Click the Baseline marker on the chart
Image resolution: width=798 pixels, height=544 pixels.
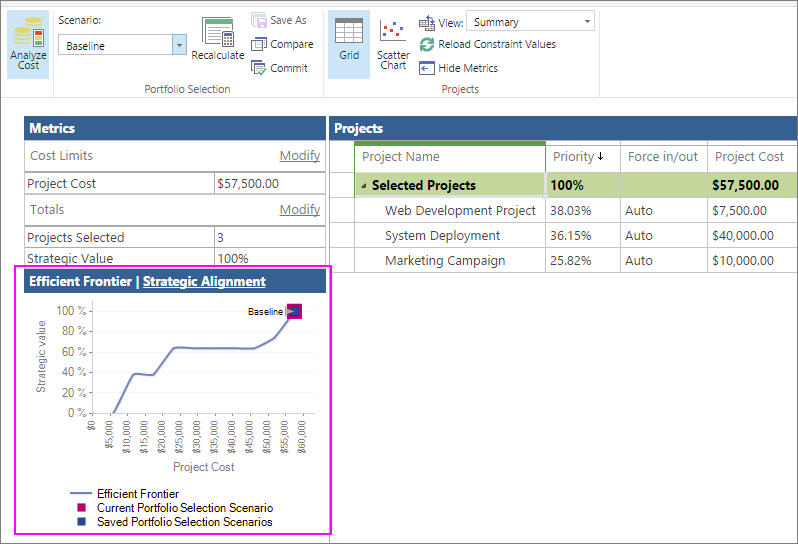[x=294, y=311]
